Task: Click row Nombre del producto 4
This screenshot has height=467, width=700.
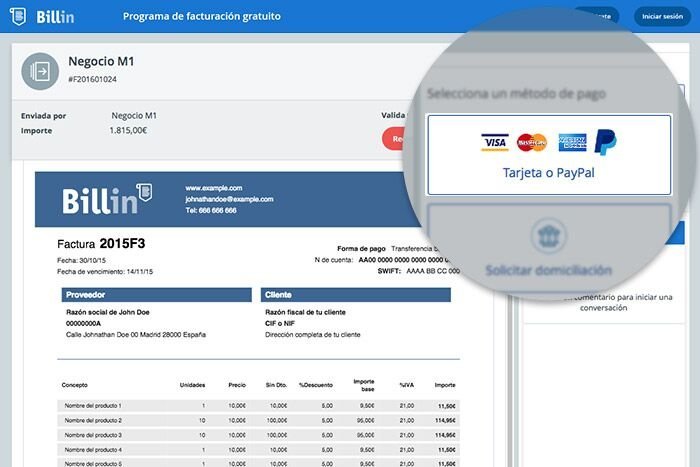Action: tap(258, 450)
